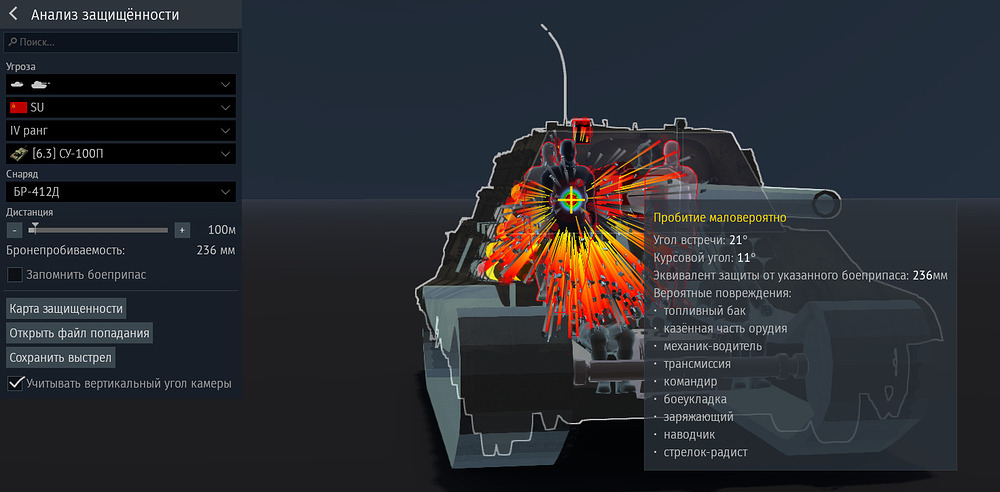Viewport: 1000px width, 492px height.
Task: Click the back arrow next to Анализ защищённости
Action: coord(14,15)
